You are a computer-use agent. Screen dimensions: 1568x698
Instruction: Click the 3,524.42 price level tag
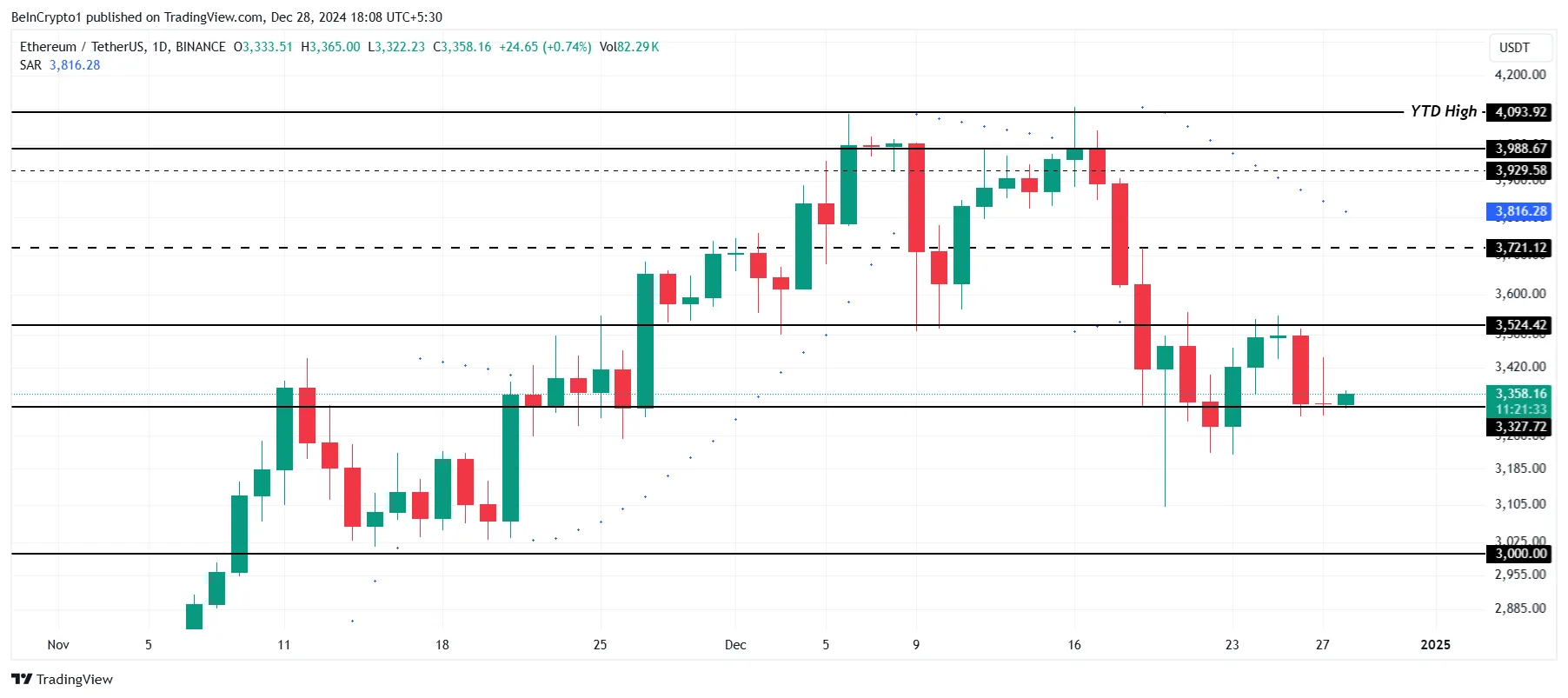1520,325
